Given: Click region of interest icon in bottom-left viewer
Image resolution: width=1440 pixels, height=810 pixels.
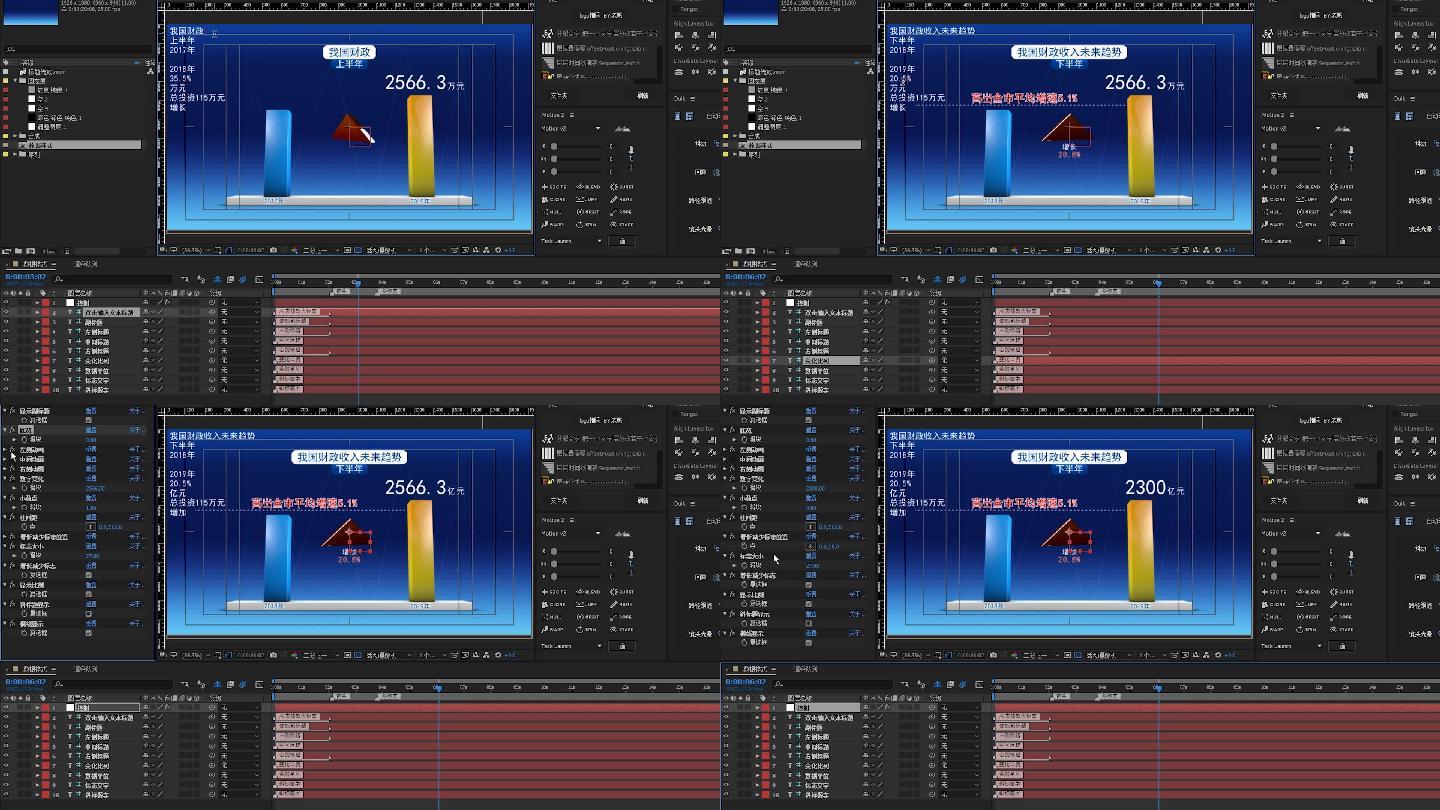Looking at the screenshot, I should click(347, 655).
